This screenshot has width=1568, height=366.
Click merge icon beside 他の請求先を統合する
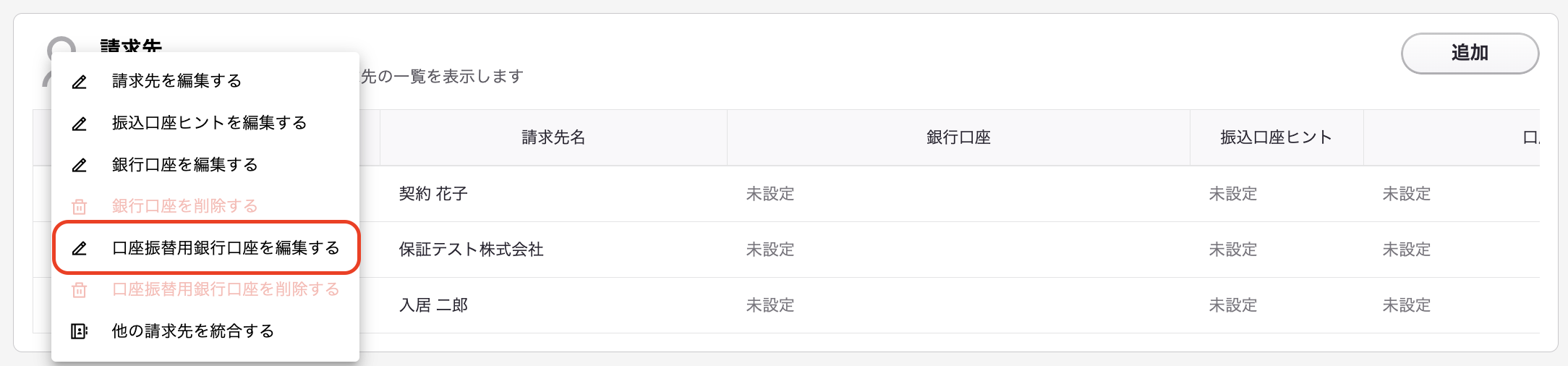pyautogui.click(x=80, y=331)
